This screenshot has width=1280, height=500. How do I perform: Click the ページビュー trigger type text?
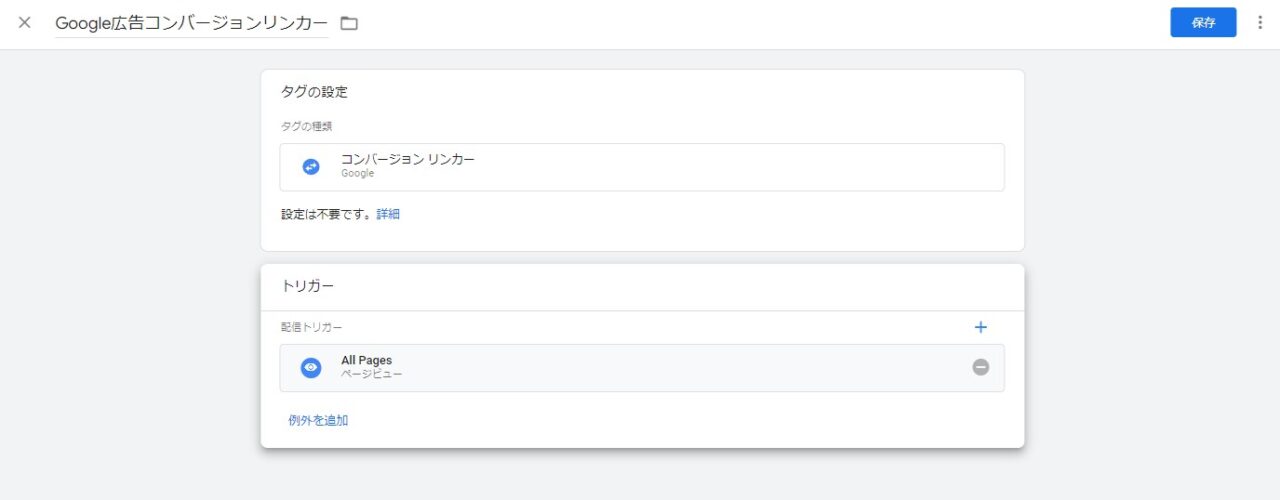371,375
